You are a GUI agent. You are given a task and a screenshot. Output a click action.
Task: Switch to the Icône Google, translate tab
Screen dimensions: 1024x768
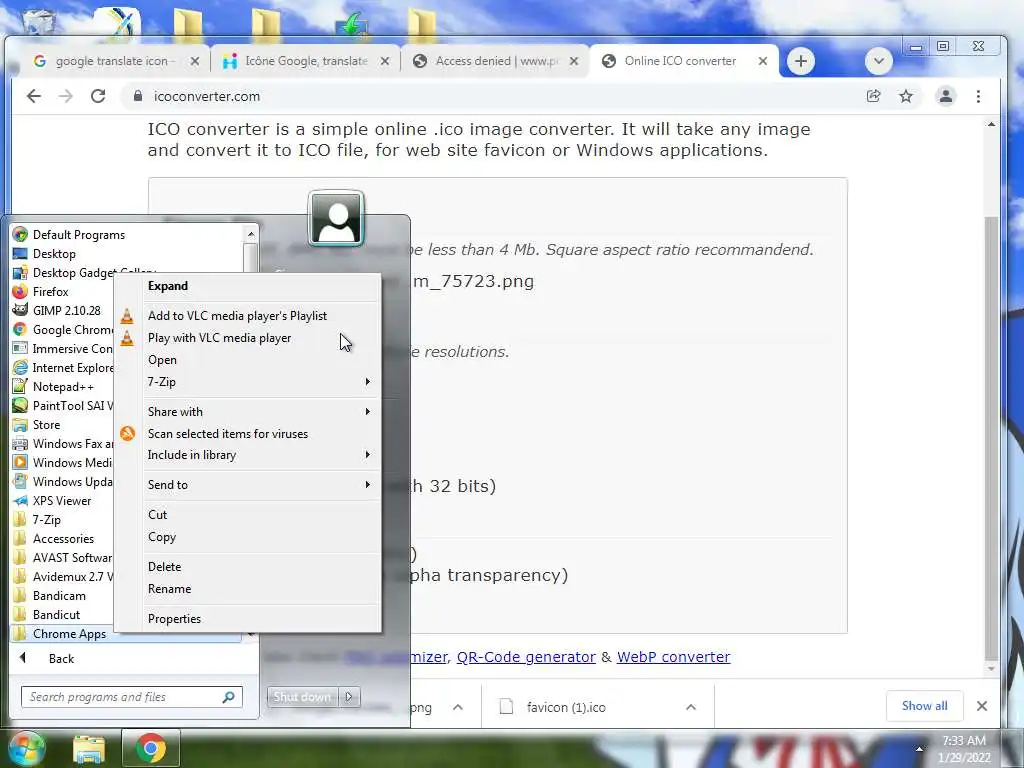click(x=306, y=61)
